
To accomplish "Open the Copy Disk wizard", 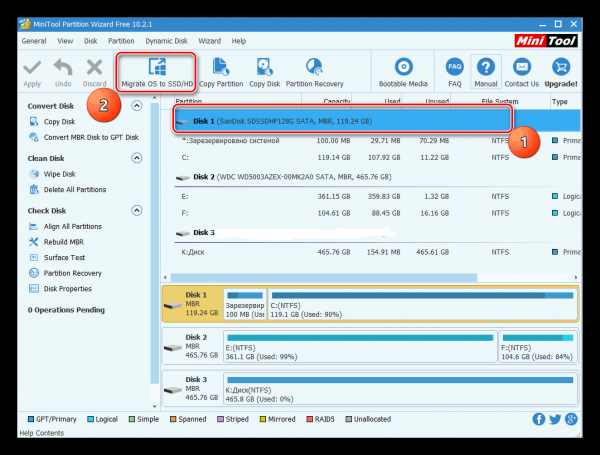I will [x=264, y=73].
